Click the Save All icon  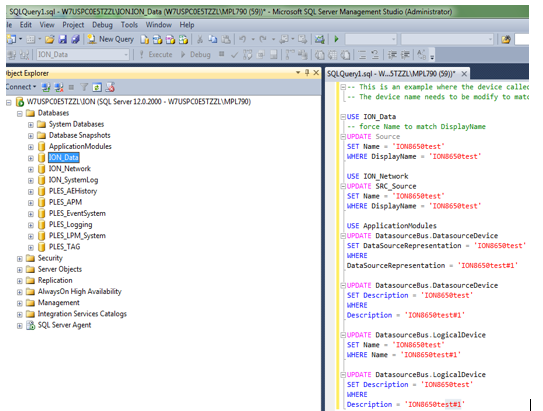tap(75, 39)
